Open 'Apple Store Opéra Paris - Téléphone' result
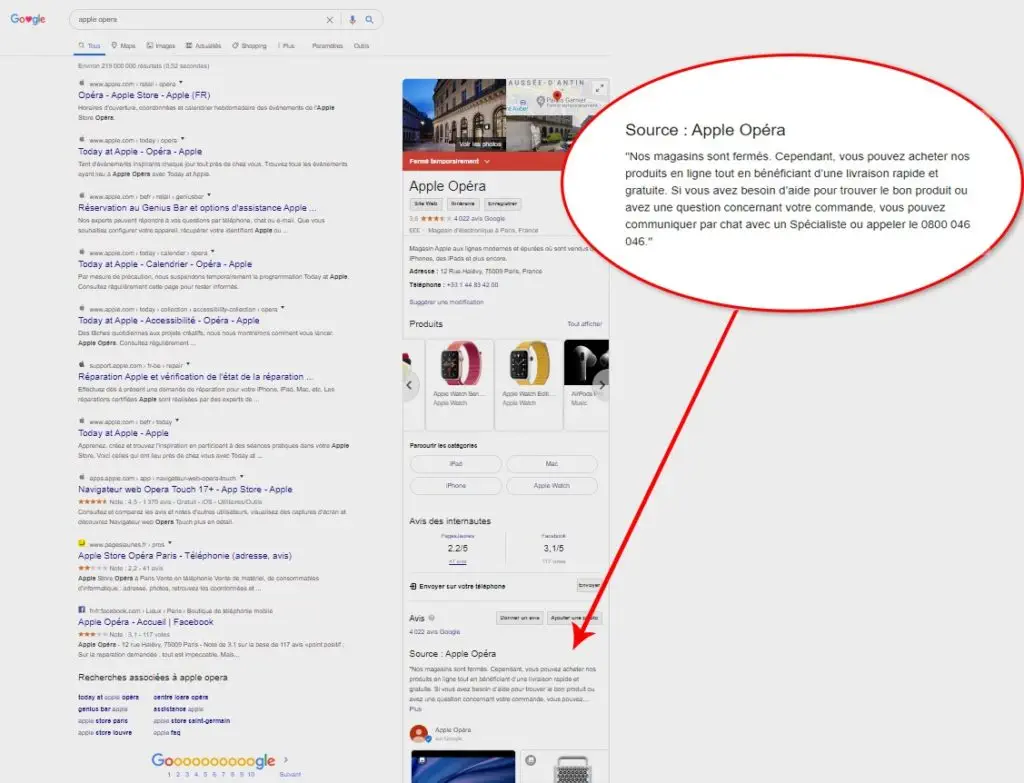The image size is (1024, 783). pyautogui.click(x=185, y=556)
